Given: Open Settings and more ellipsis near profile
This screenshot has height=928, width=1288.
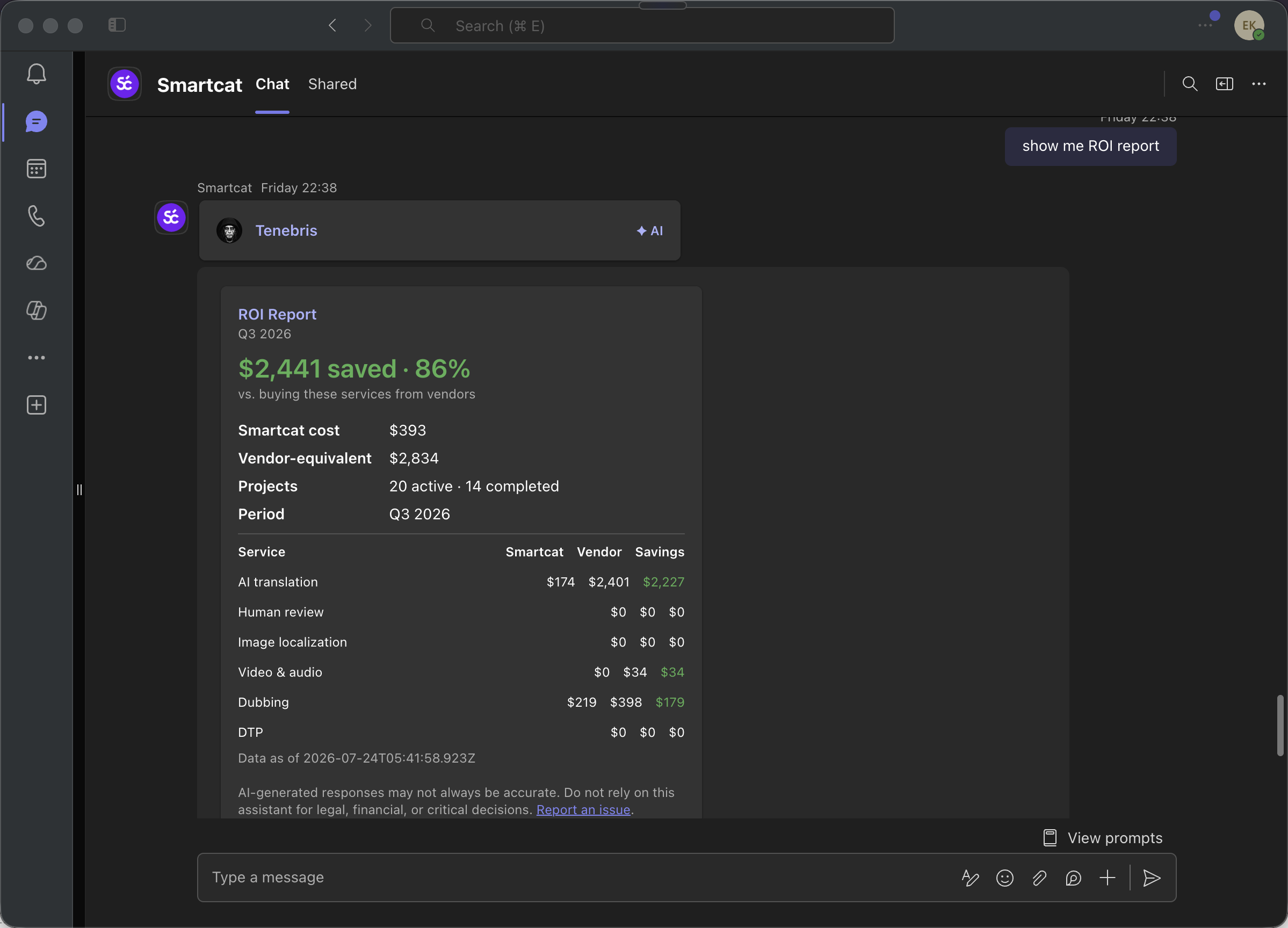Looking at the screenshot, I should (x=1205, y=26).
